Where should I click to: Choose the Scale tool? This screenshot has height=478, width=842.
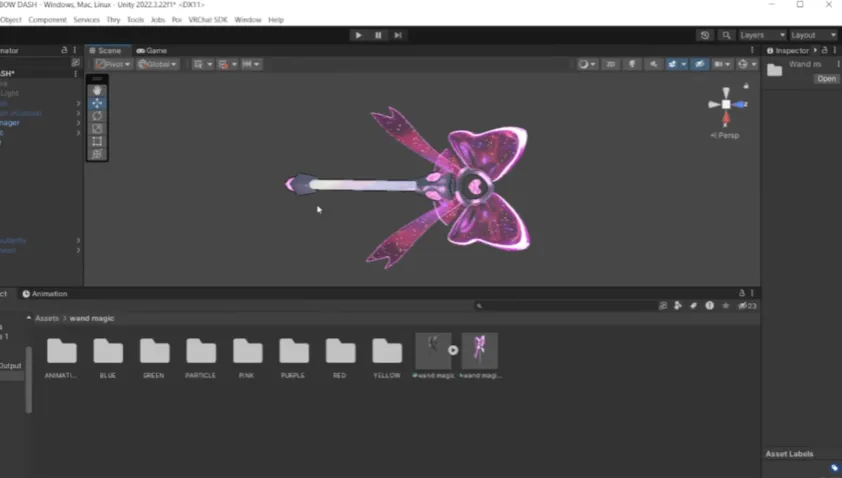(x=97, y=128)
